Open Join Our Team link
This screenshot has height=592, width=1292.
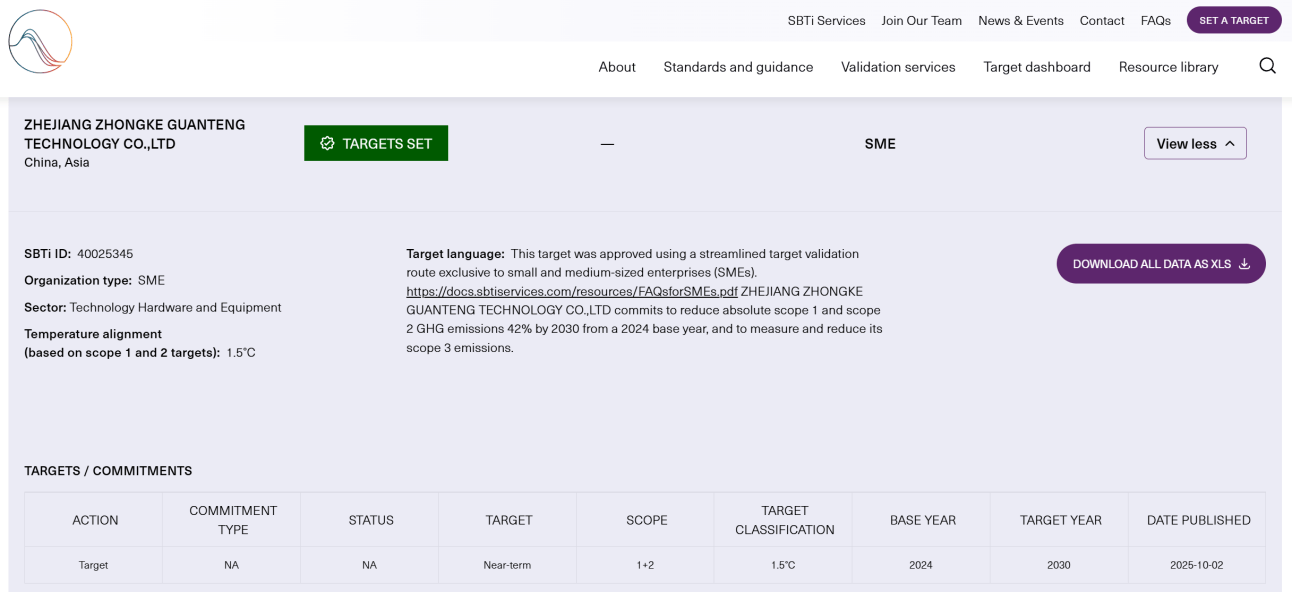(921, 20)
